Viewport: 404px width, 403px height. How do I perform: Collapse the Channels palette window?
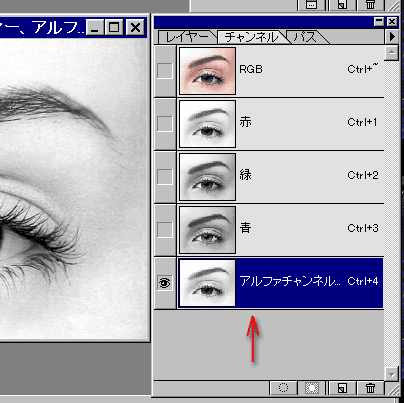tap(379, 22)
